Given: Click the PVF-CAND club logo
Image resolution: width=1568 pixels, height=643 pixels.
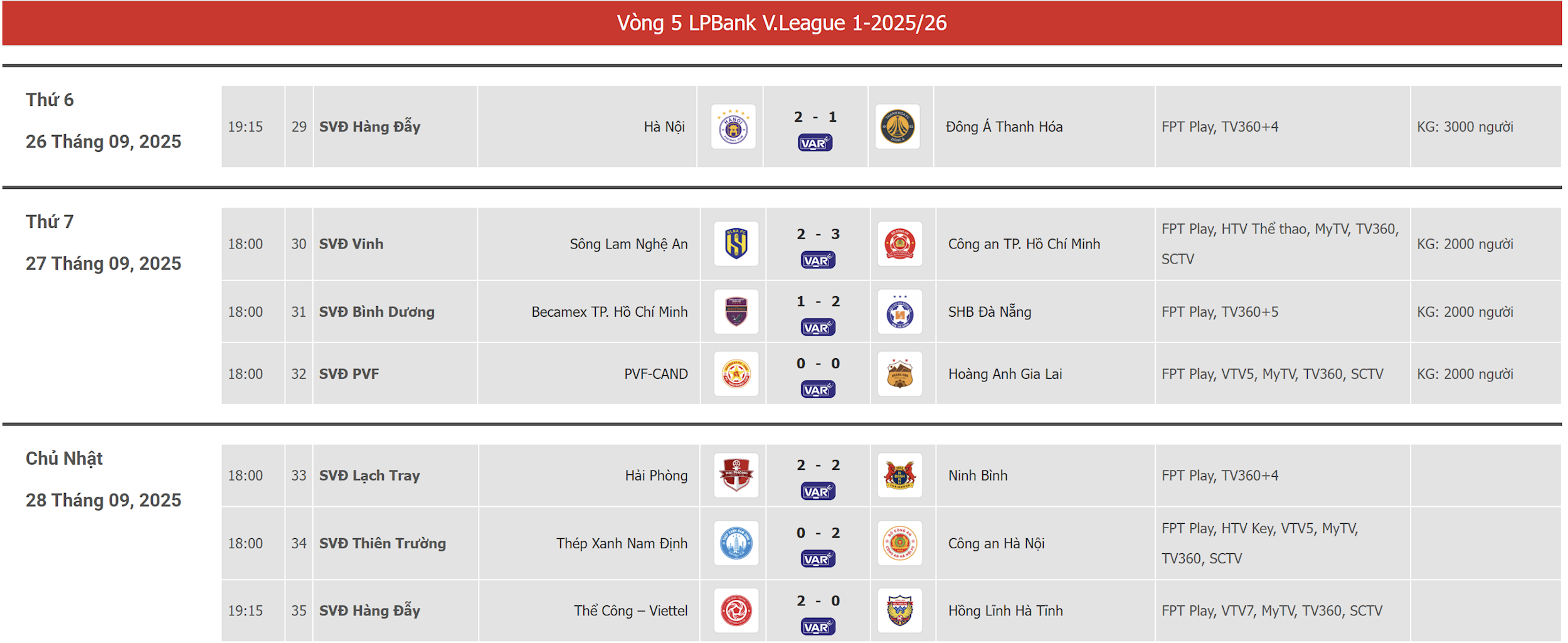Looking at the screenshot, I should (x=736, y=374).
